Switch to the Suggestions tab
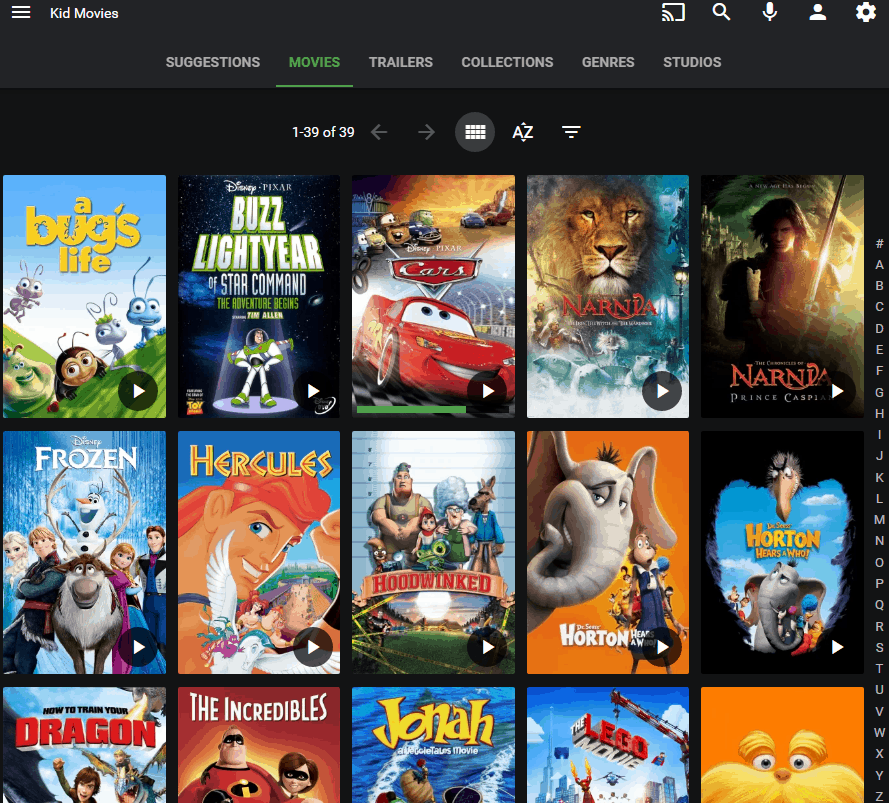The width and height of the screenshot is (889, 803). 213,62
